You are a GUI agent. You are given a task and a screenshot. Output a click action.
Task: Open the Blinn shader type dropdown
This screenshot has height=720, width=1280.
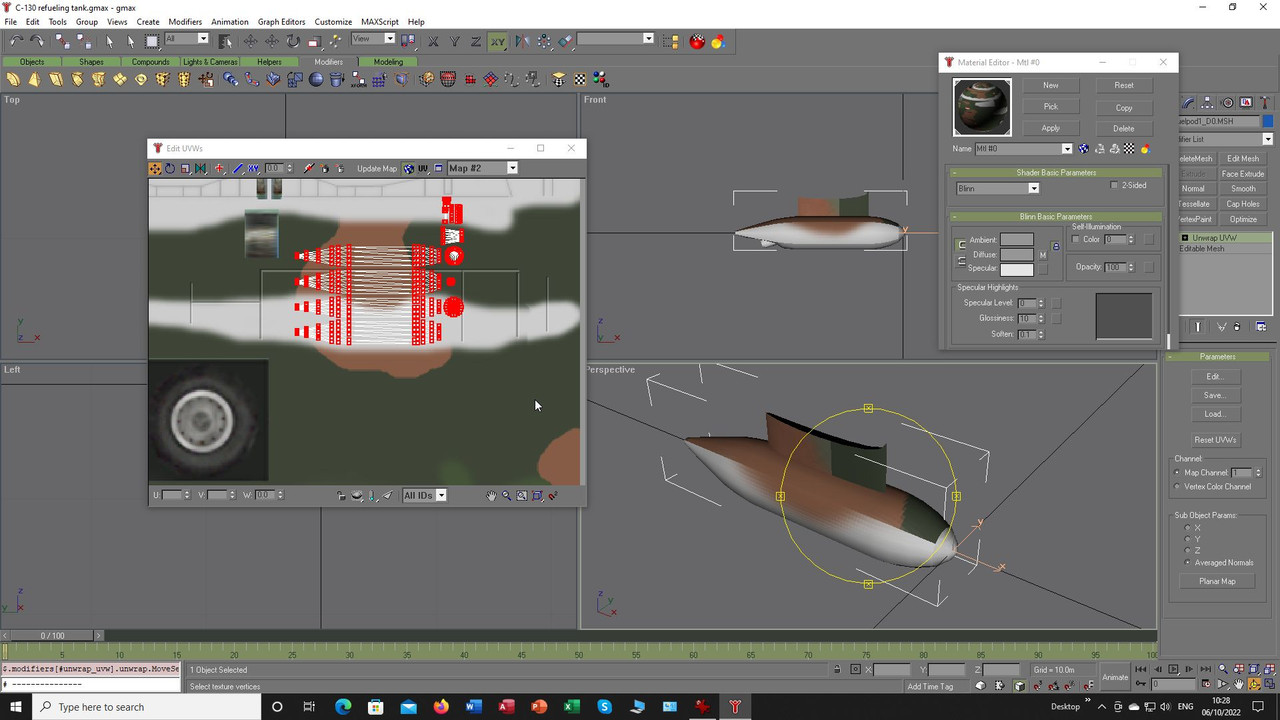coord(1033,188)
